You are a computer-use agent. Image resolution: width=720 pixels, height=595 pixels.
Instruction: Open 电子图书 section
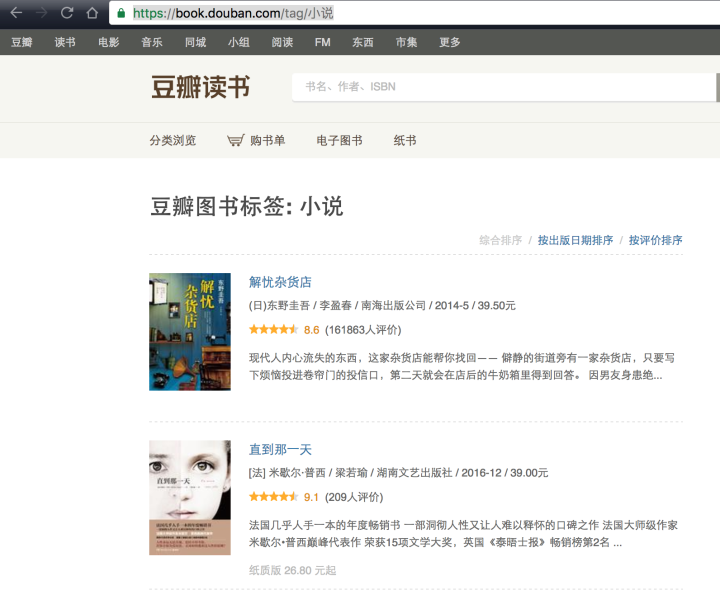pos(339,141)
